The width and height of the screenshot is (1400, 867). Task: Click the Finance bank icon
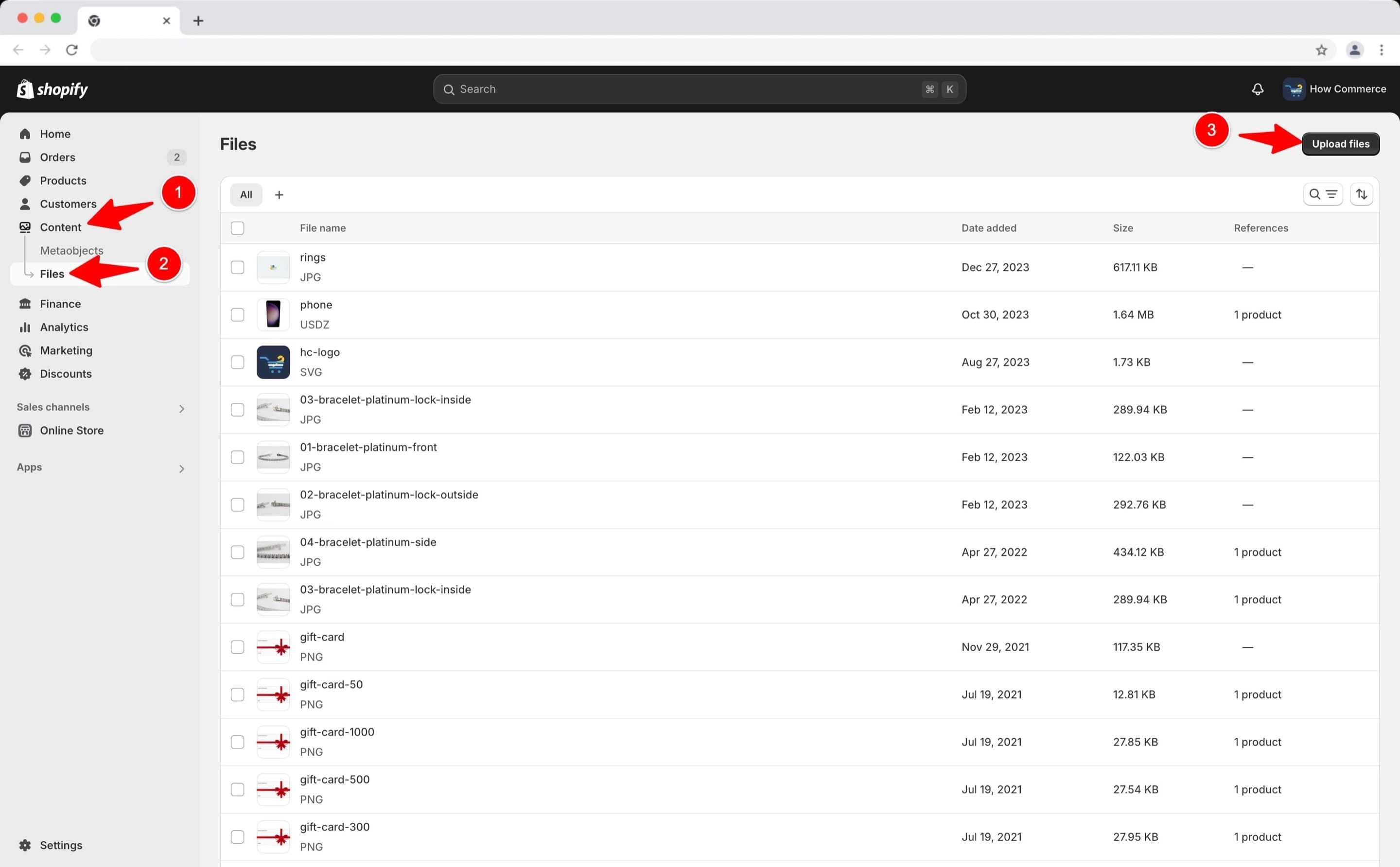click(x=25, y=304)
